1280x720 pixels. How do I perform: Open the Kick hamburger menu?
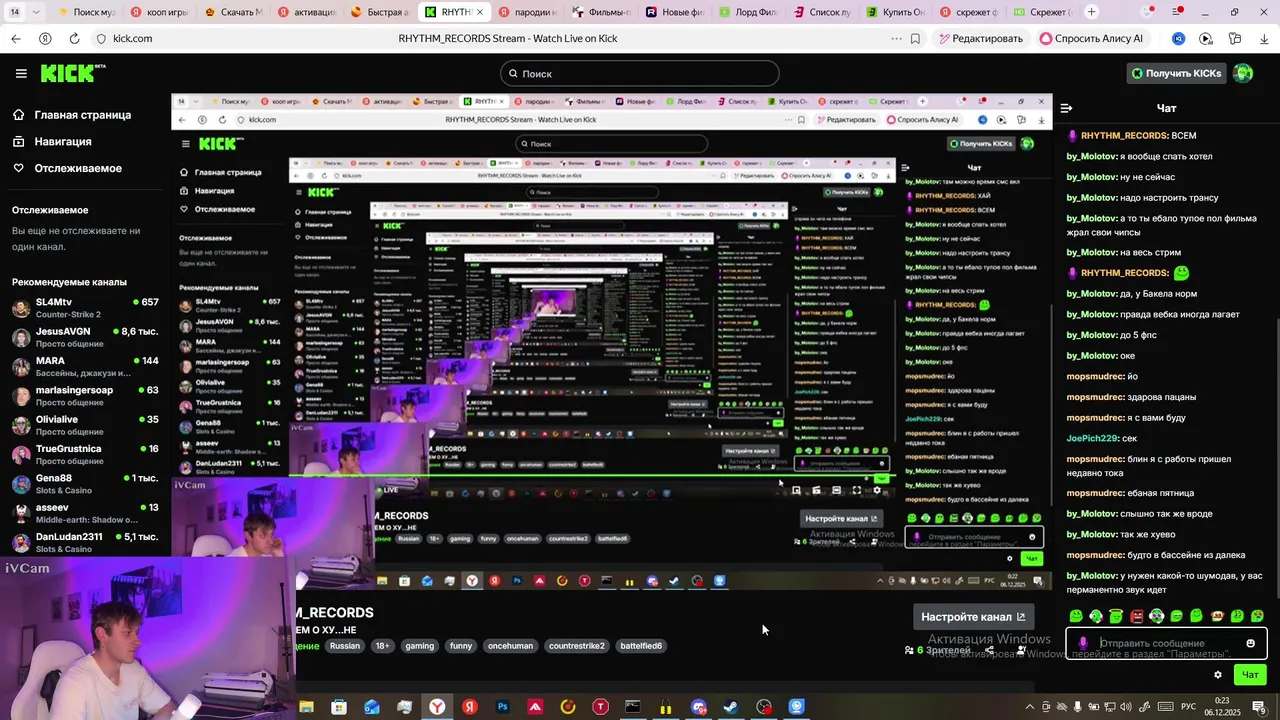[x=21, y=73]
